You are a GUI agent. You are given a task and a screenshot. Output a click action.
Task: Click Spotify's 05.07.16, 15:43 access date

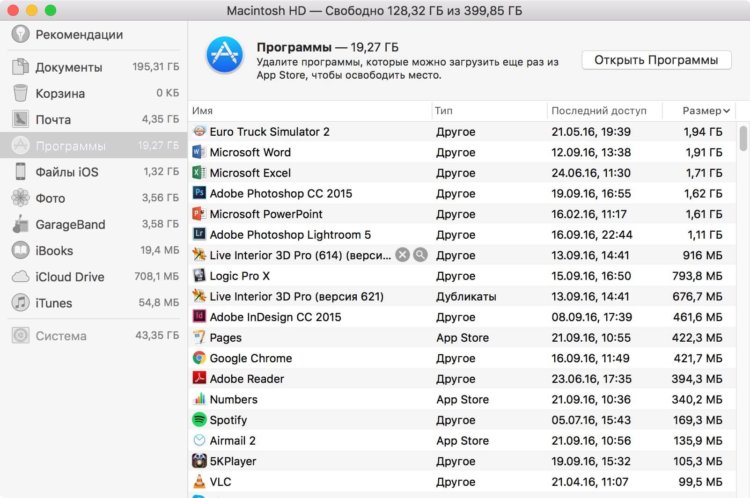click(x=591, y=420)
